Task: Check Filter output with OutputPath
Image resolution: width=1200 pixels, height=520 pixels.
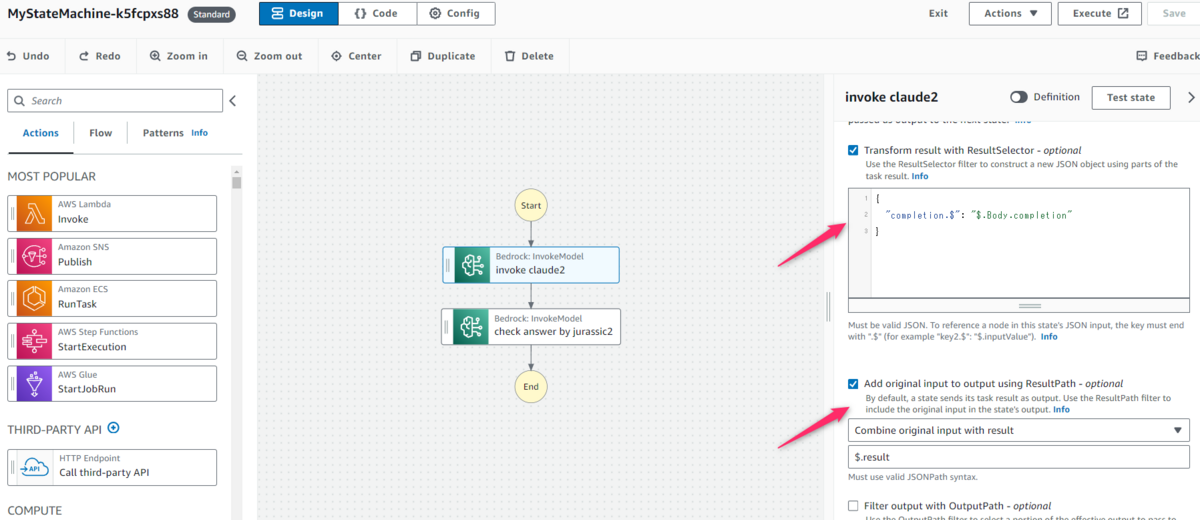Action: (x=853, y=506)
